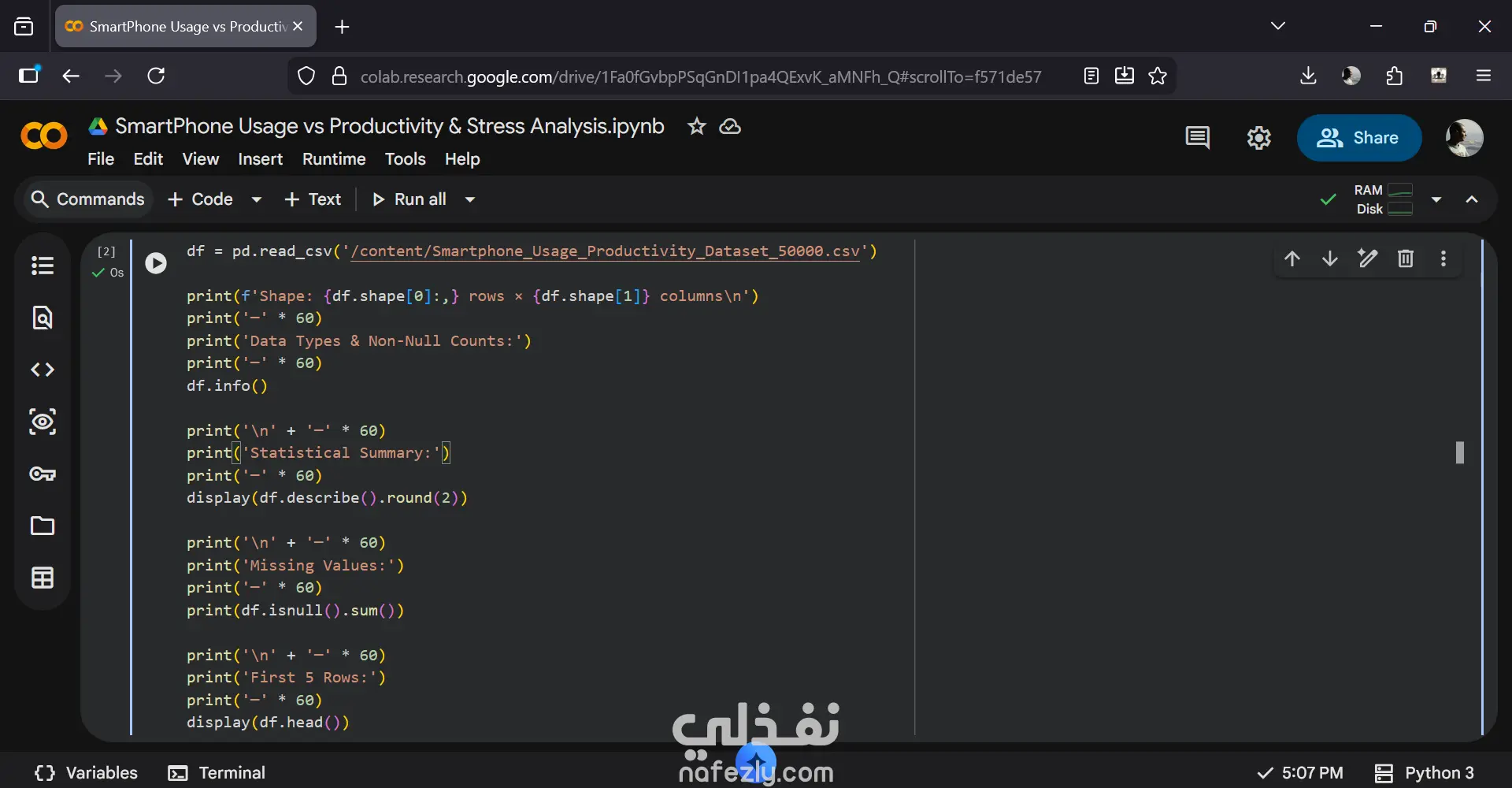
Task: Click the Colab logo
Action: click(x=44, y=136)
